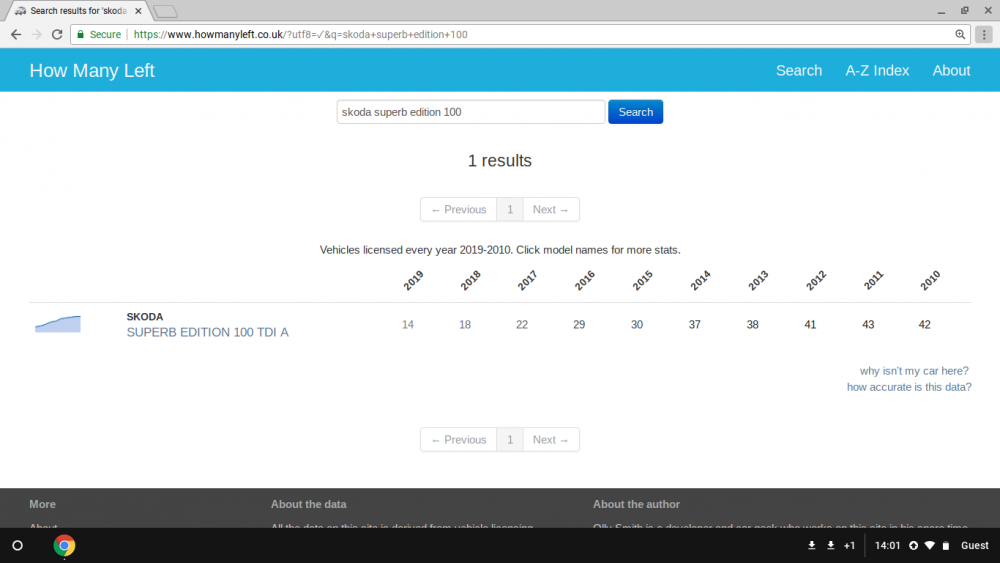Screen dimensions: 1000x563
Task: Click the 2014 value 37
Action: (x=695, y=325)
